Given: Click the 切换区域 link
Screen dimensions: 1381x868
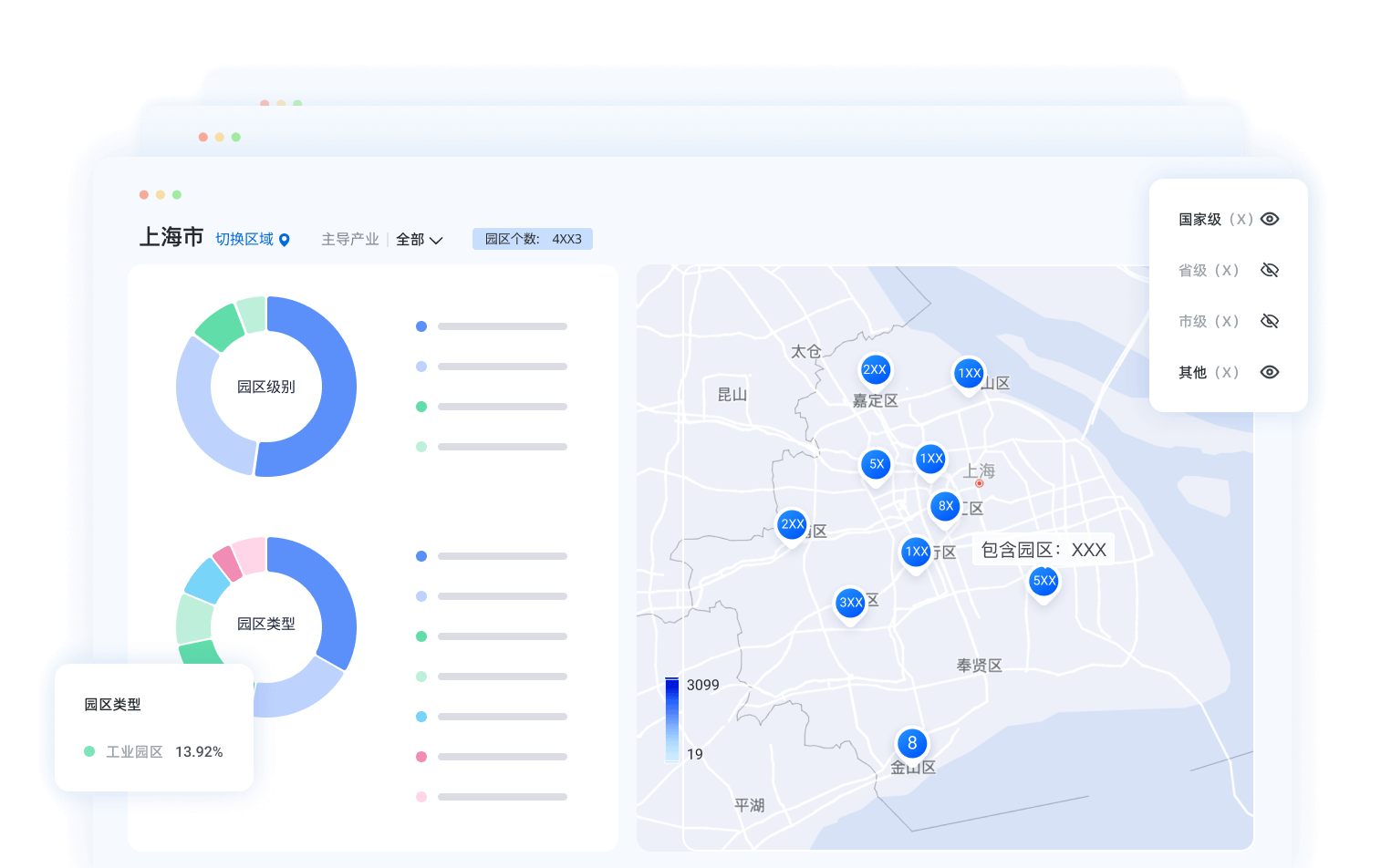Looking at the screenshot, I should pyautogui.click(x=244, y=239).
